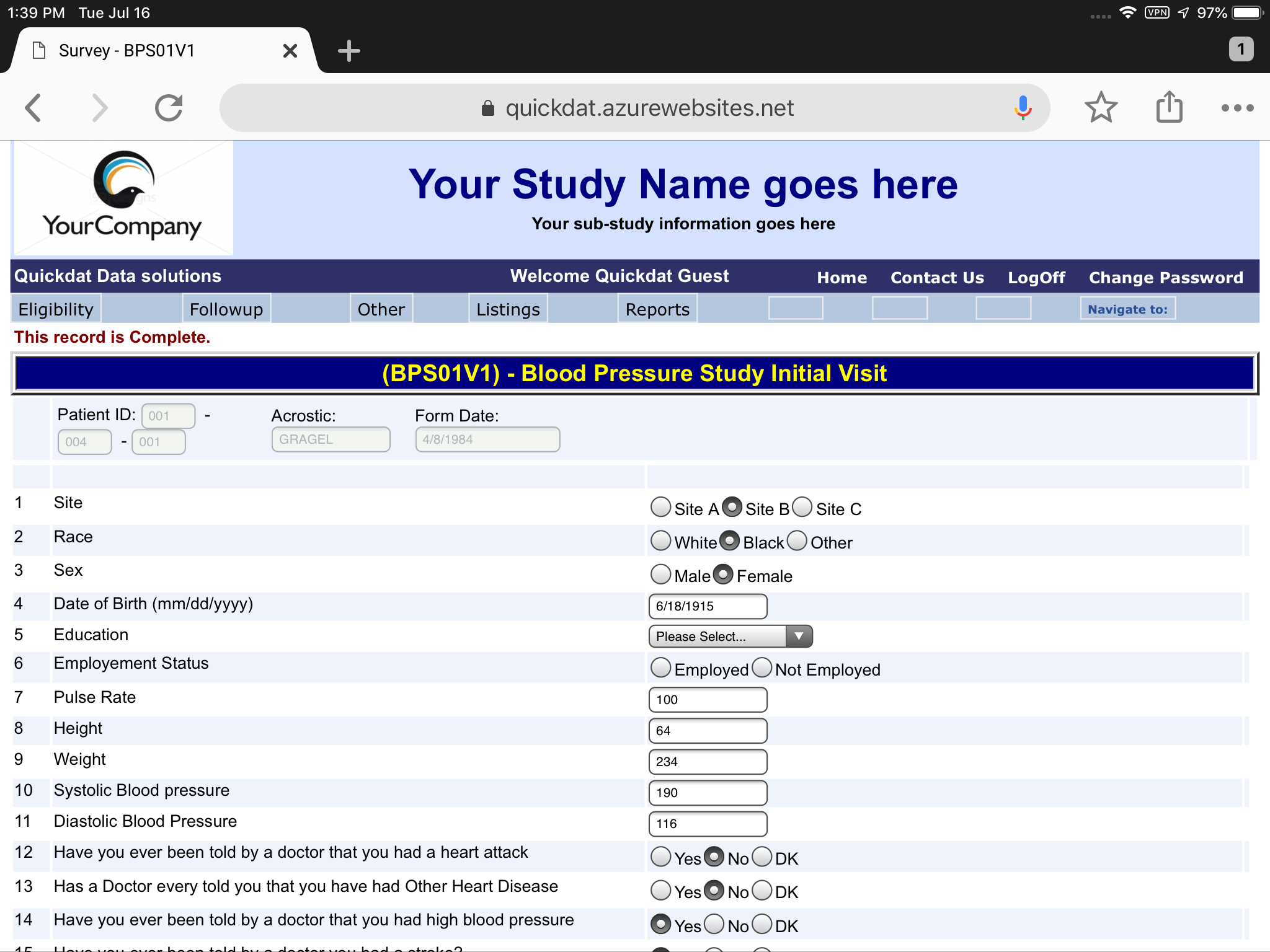Click the LogOff link
The width and height of the screenshot is (1270, 952).
[1036, 278]
